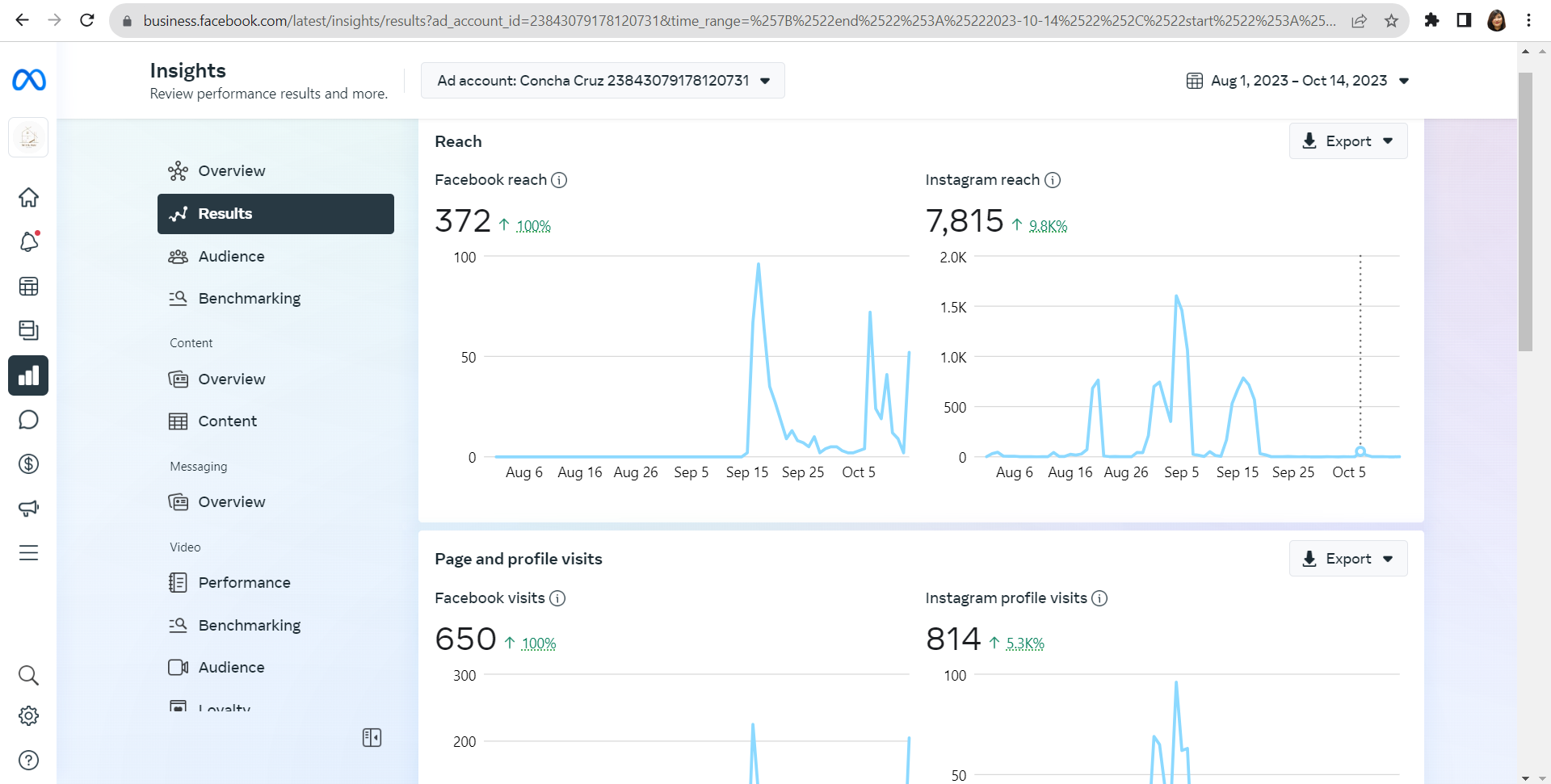The height and width of the screenshot is (784, 1551).
Task: Click the Instagram profile visits value 814
Action: pos(953,639)
